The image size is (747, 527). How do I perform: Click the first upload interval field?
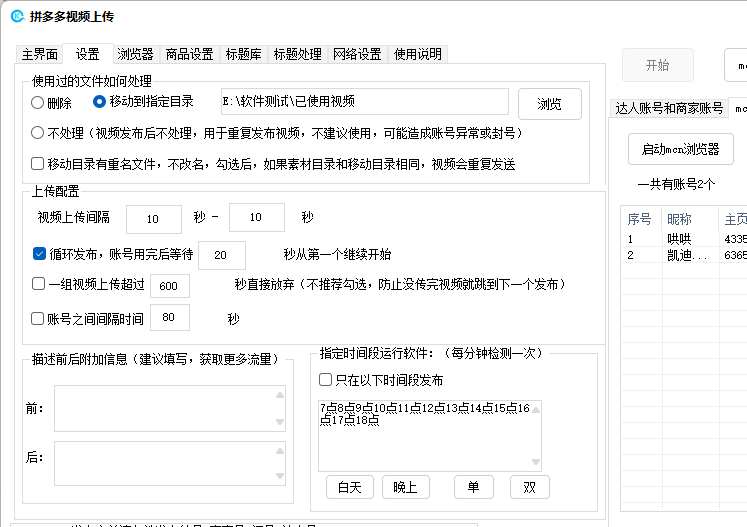[154, 219]
